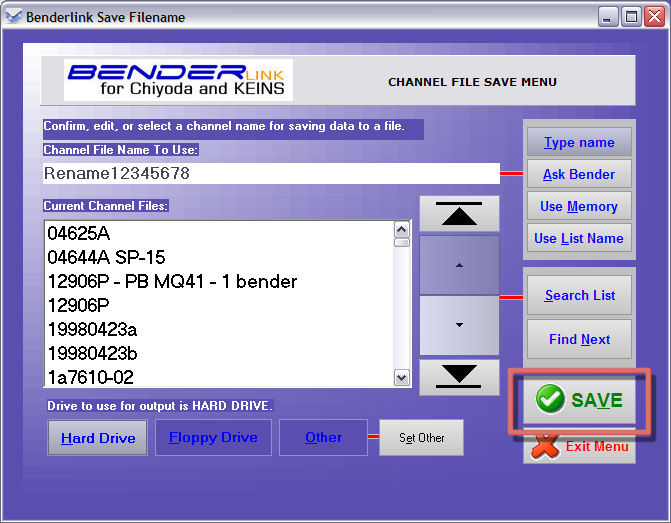Click the jump-to-top arrow button

coord(459,214)
